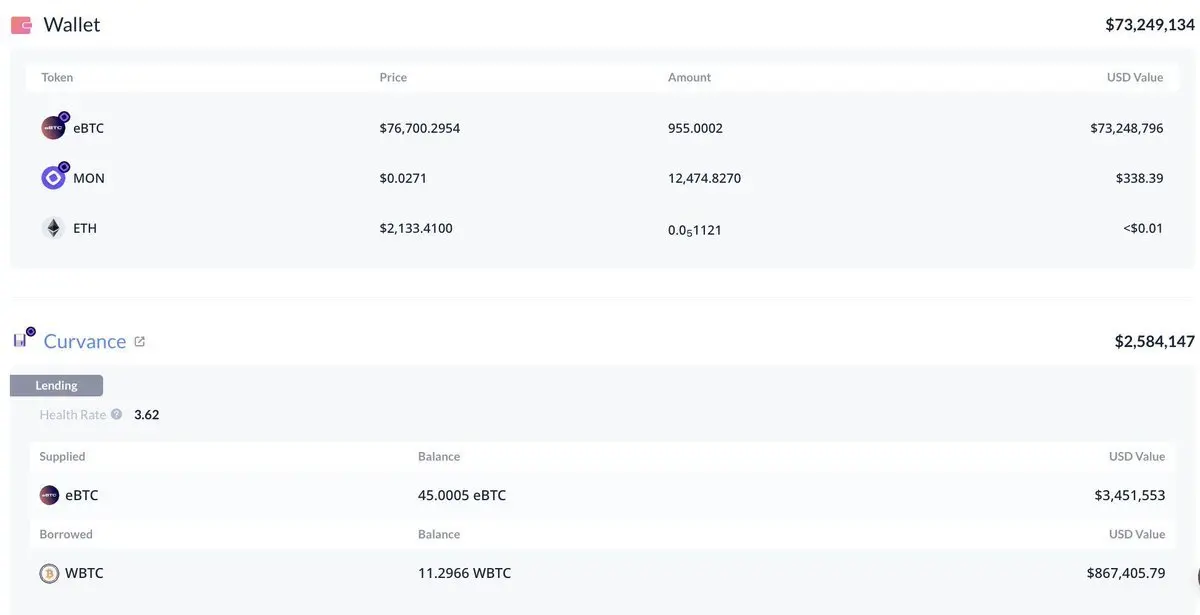This screenshot has width=1200, height=615.
Task: Click the supplied value $3,451,553
Action: point(1130,495)
